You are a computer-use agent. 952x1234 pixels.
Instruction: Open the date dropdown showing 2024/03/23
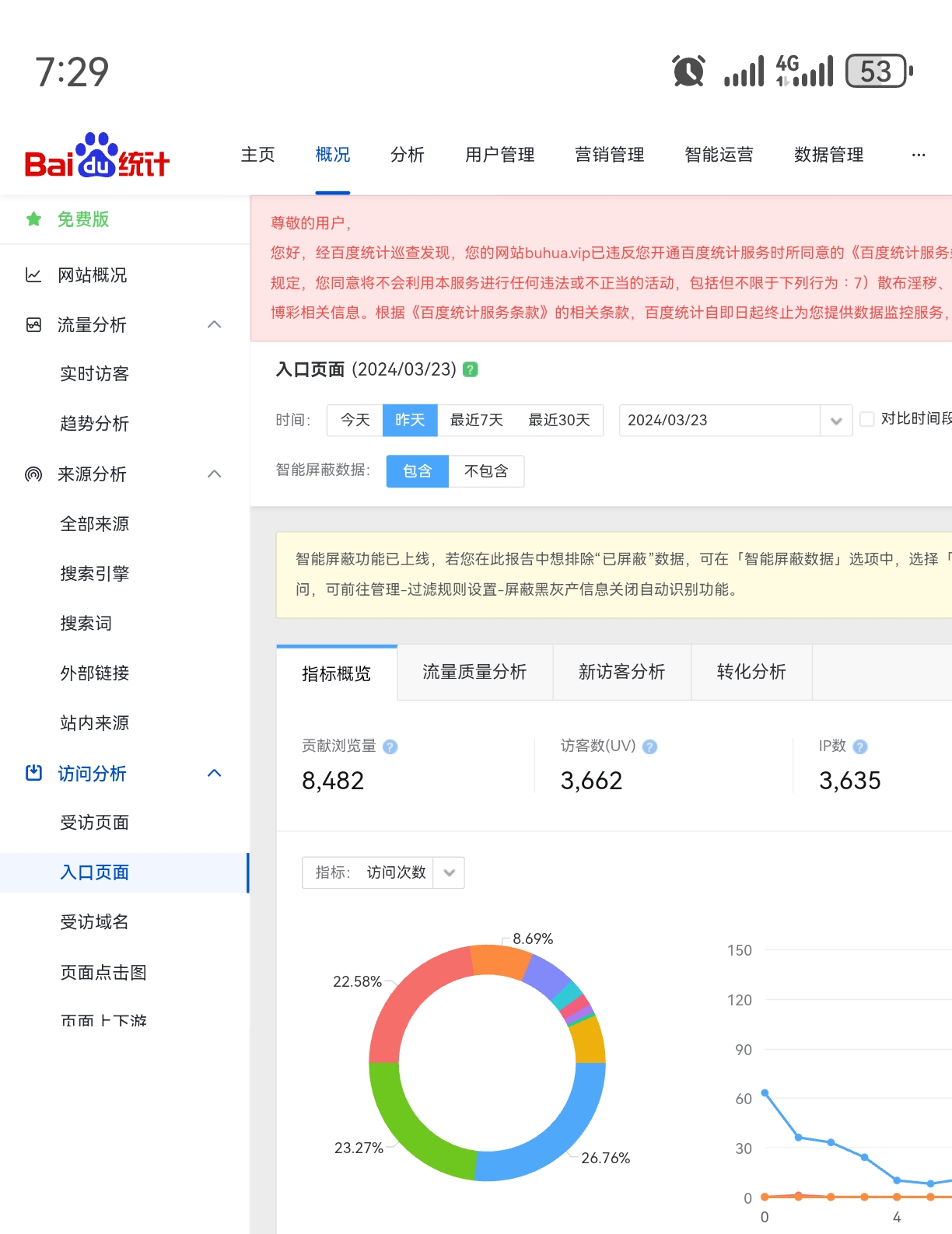tap(836, 421)
